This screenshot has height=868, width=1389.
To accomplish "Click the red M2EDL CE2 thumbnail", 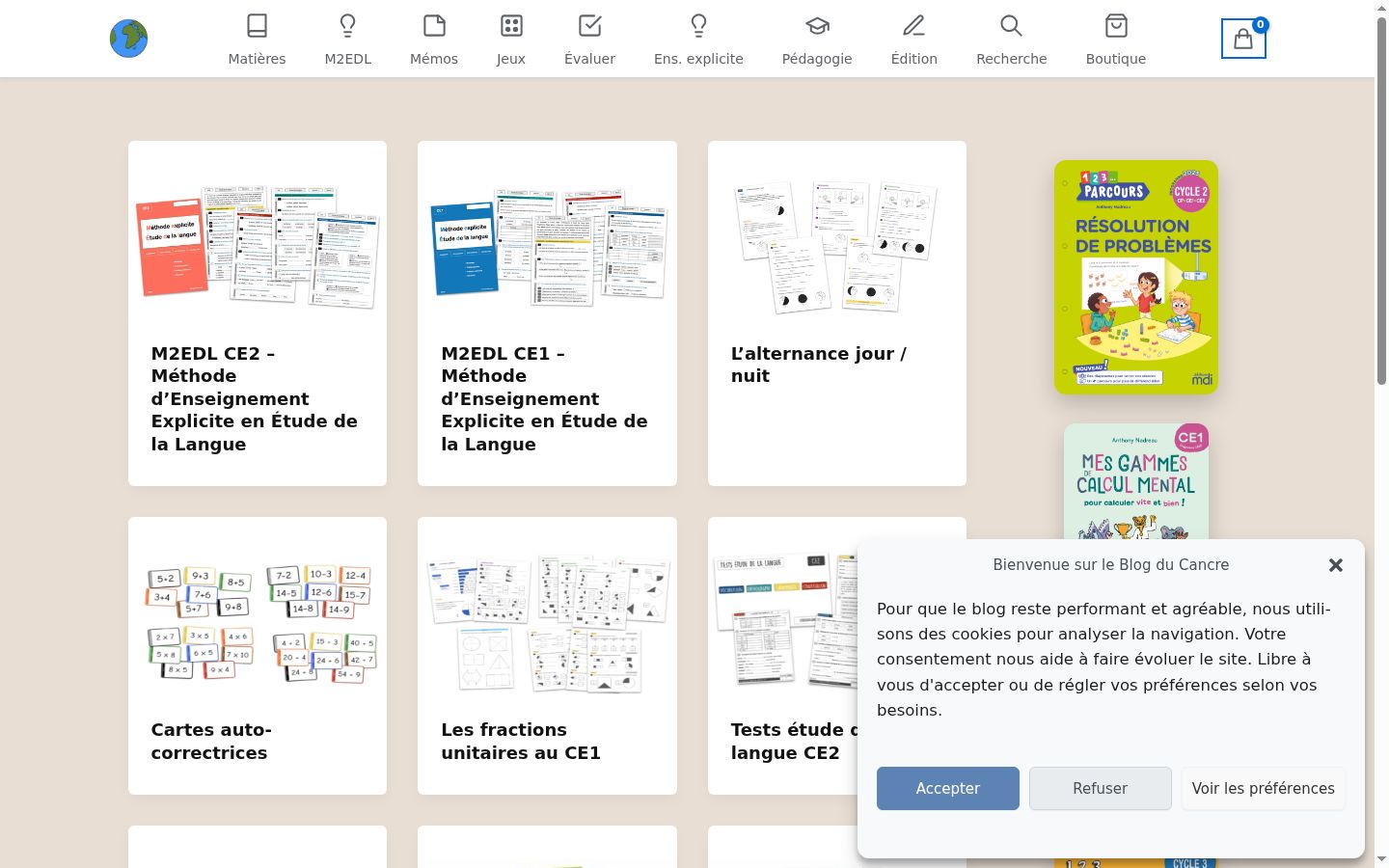I will pyautogui.click(x=258, y=247).
